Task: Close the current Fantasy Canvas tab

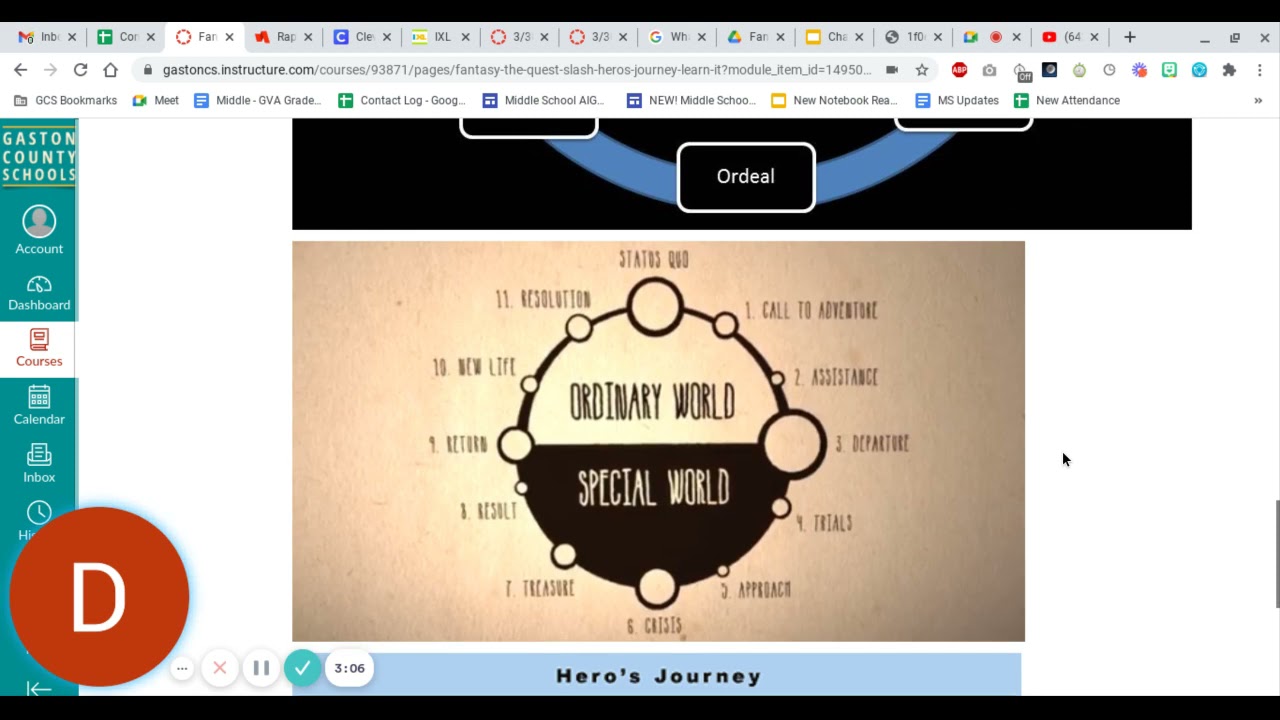Action: 229,37
